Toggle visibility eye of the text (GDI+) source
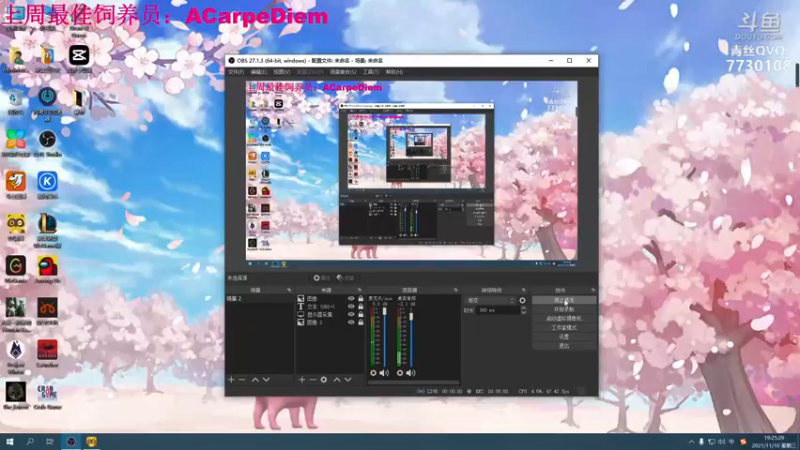Image resolution: width=800 pixels, height=450 pixels. [x=351, y=307]
